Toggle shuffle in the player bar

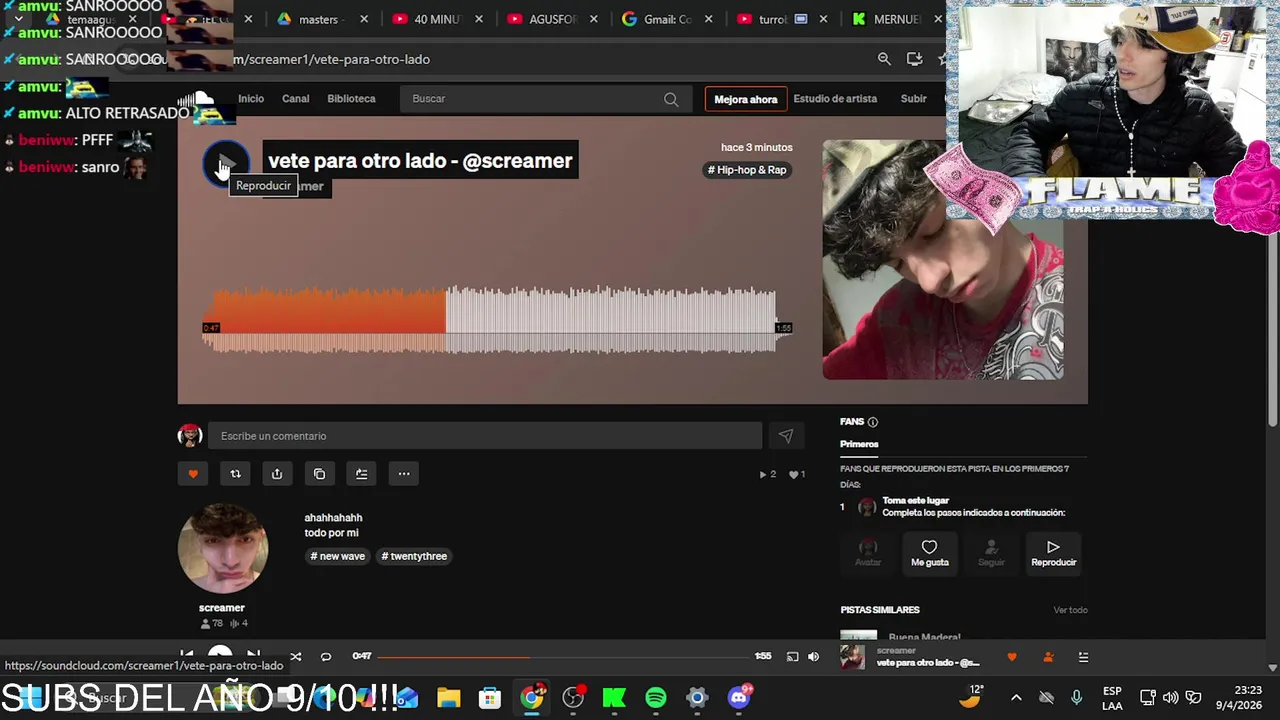click(x=295, y=657)
